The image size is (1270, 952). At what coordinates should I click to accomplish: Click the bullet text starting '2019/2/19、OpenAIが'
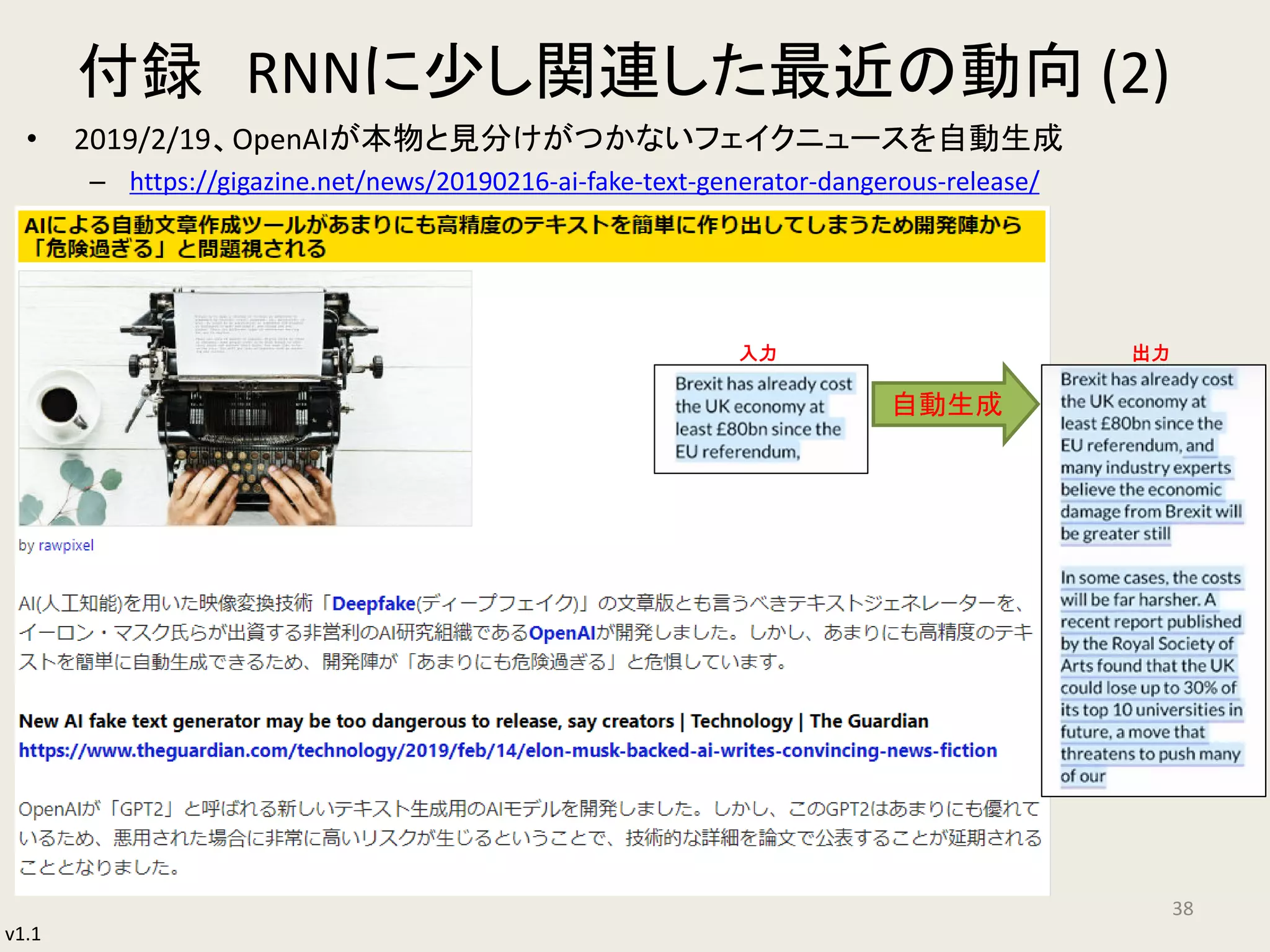pos(568,139)
